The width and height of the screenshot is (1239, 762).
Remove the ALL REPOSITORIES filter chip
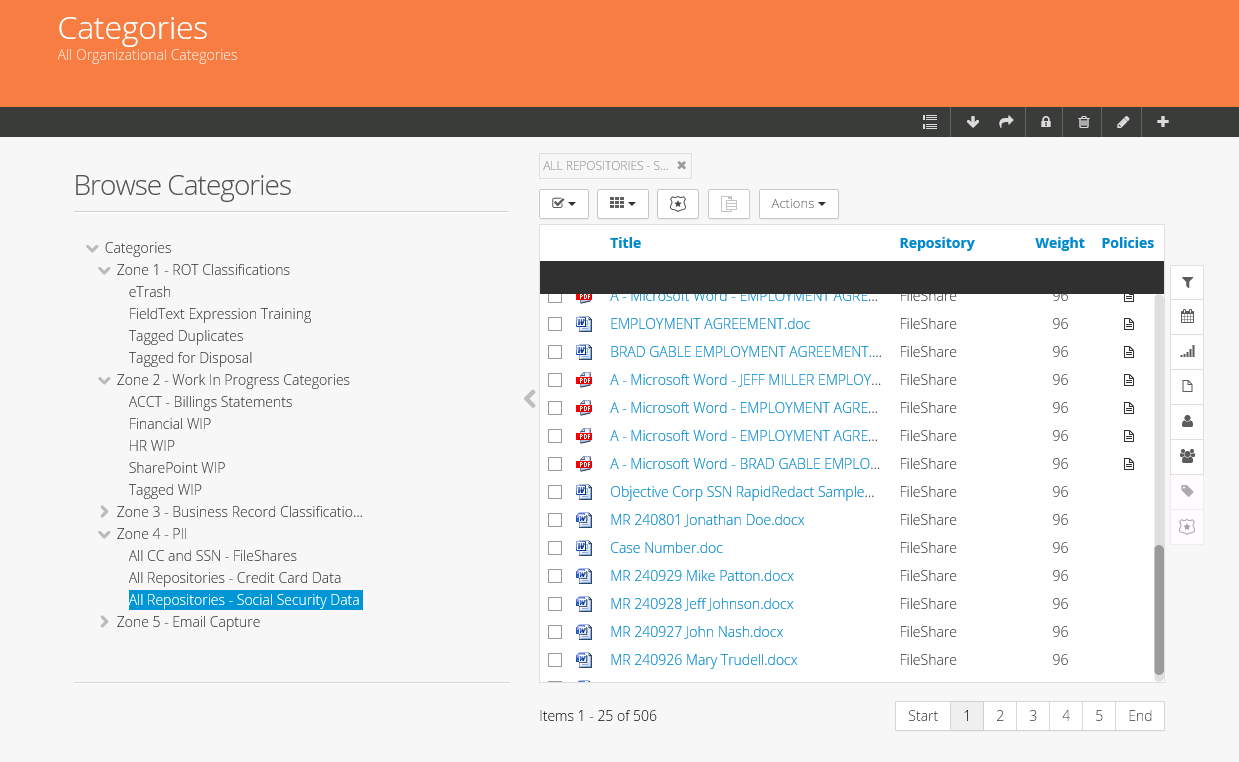click(682, 166)
